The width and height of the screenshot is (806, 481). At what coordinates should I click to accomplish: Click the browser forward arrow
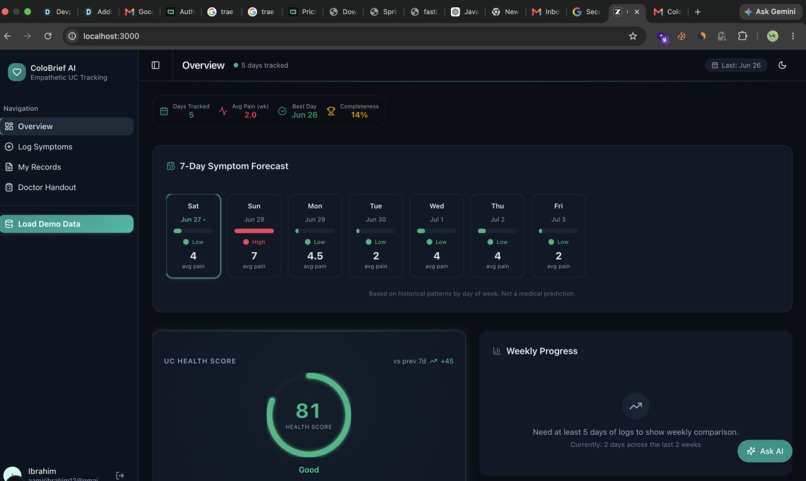(x=27, y=36)
